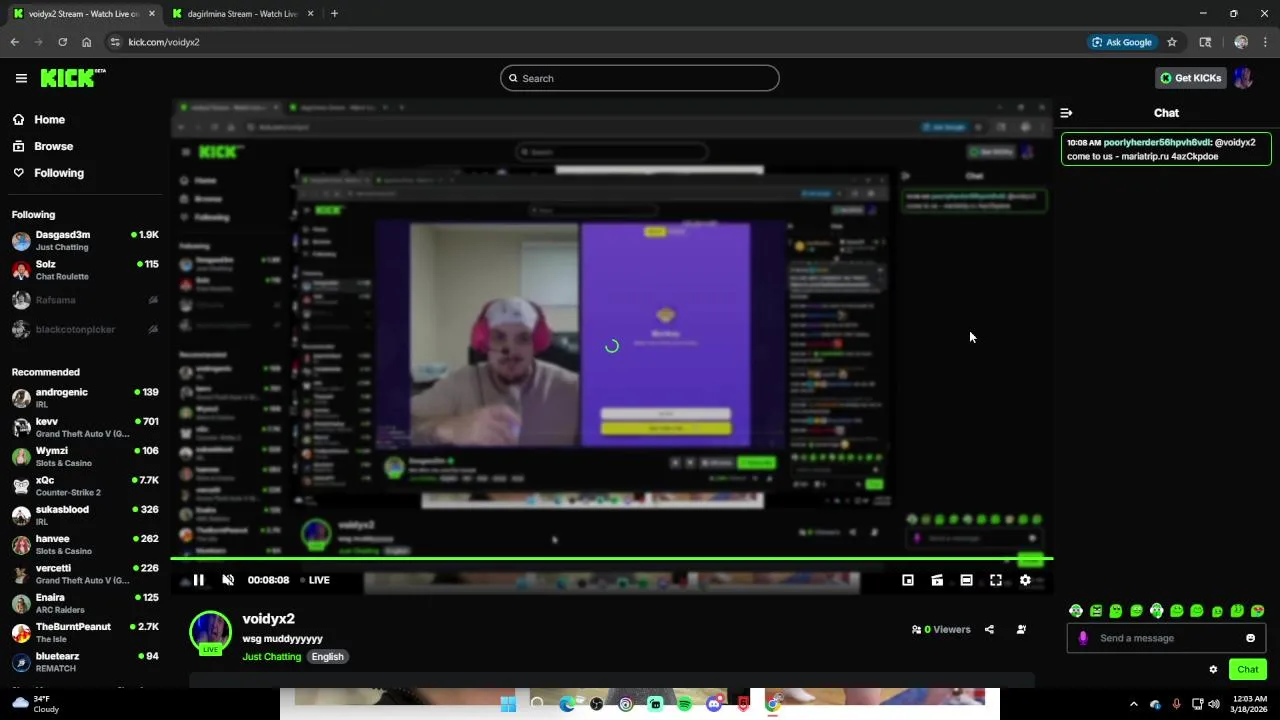The image size is (1280, 720).
Task: Open recommended channel vercetti
Action: [85, 574]
